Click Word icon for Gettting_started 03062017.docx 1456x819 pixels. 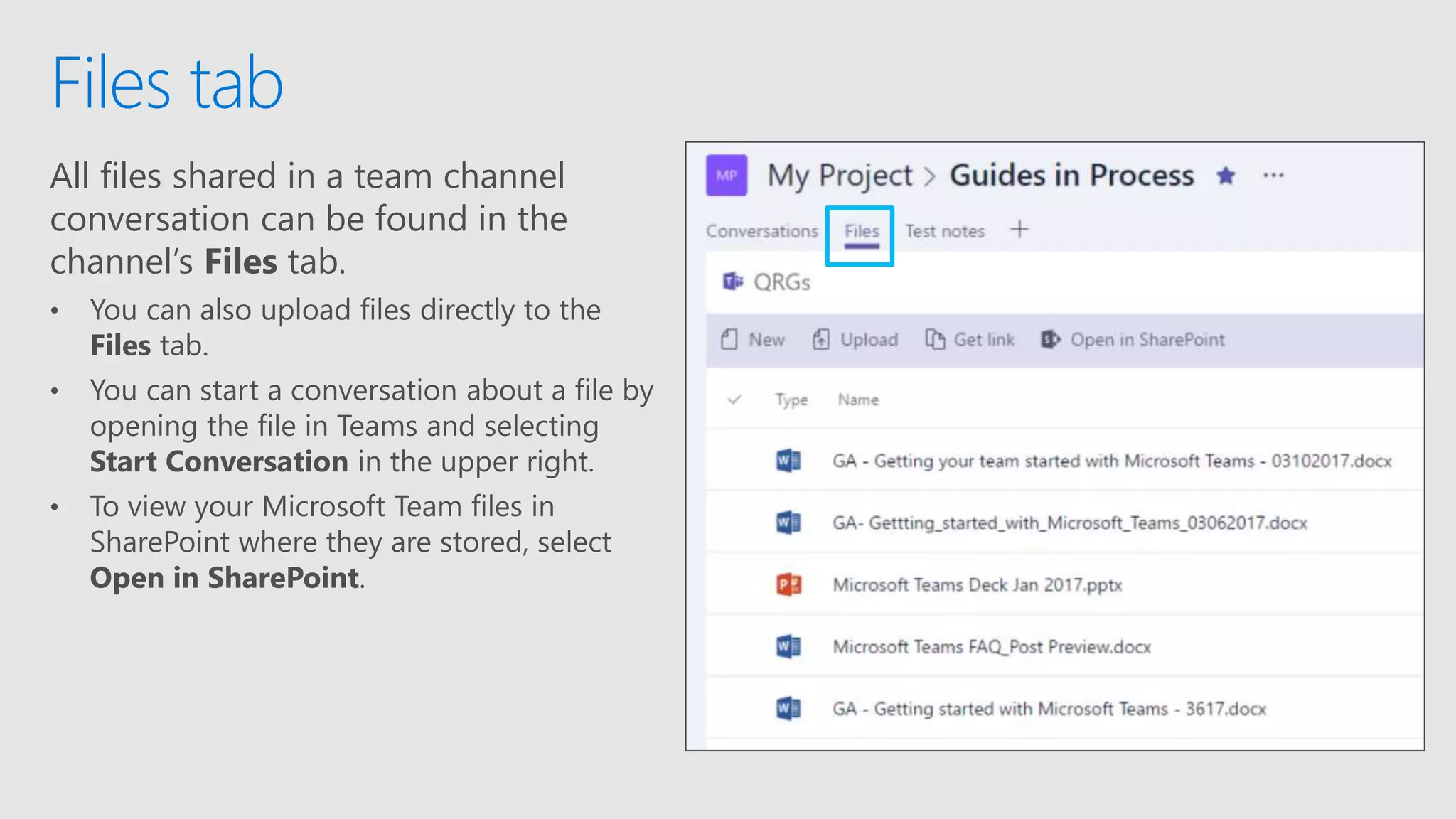[788, 523]
